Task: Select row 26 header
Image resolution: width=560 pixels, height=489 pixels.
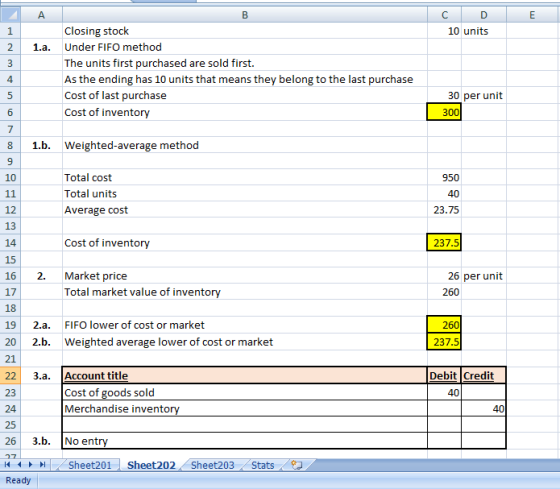Action: [10, 441]
